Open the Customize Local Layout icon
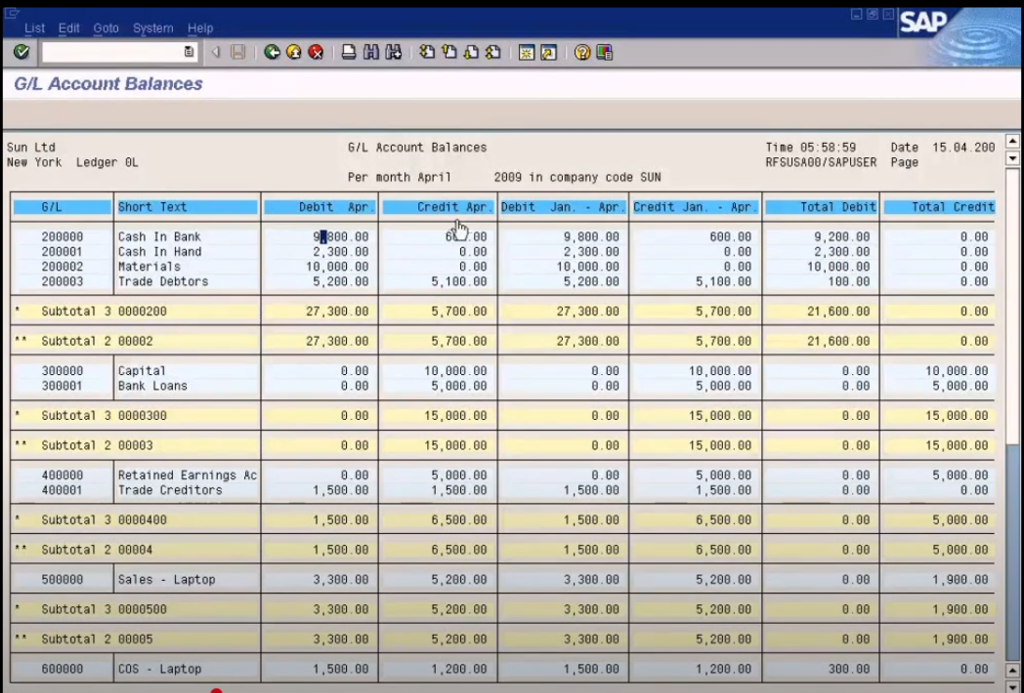 (x=605, y=52)
